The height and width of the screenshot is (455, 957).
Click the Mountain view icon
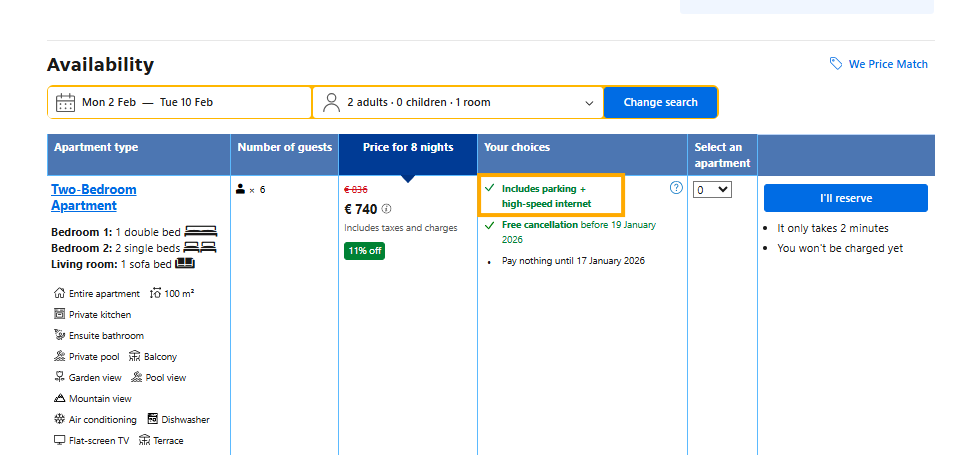click(x=59, y=398)
